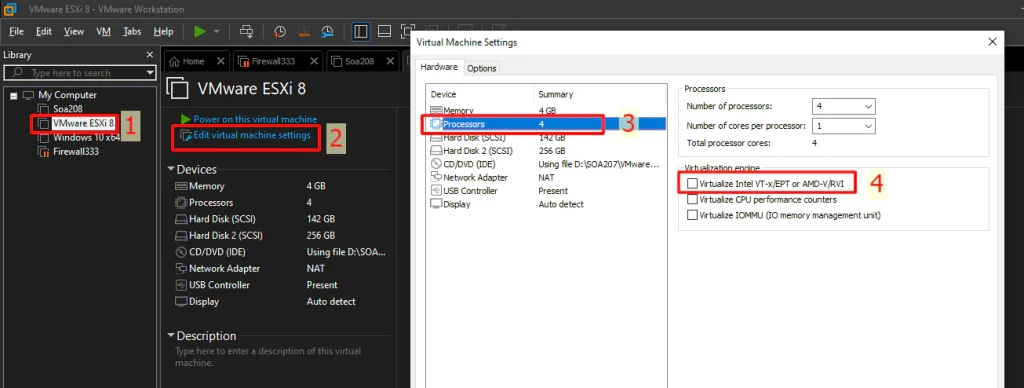Open the File menu
The width and height of the screenshot is (1024, 388).
tap(16, 31)
